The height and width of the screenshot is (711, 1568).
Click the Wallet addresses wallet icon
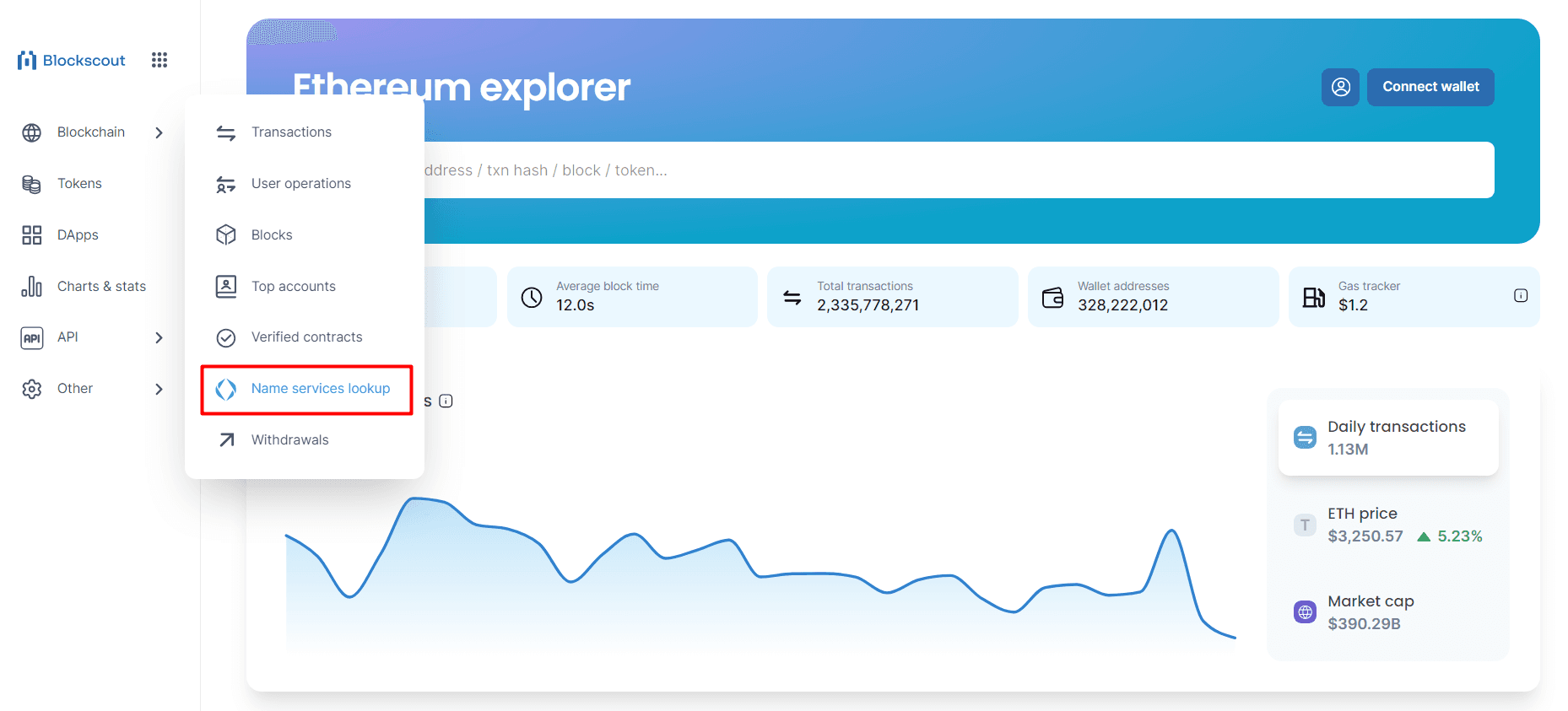pos(1053,297)
